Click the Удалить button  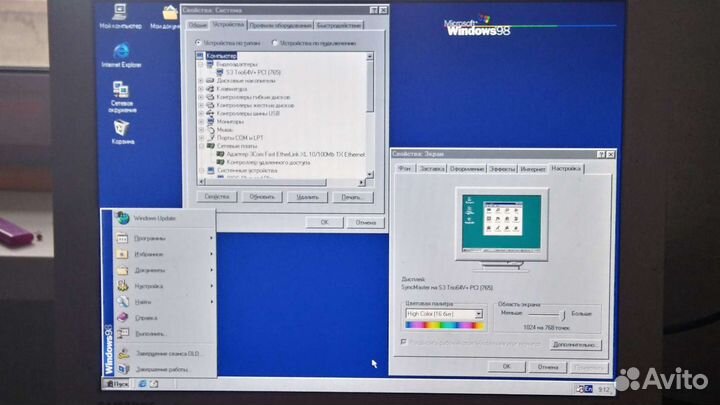(307, 197)
